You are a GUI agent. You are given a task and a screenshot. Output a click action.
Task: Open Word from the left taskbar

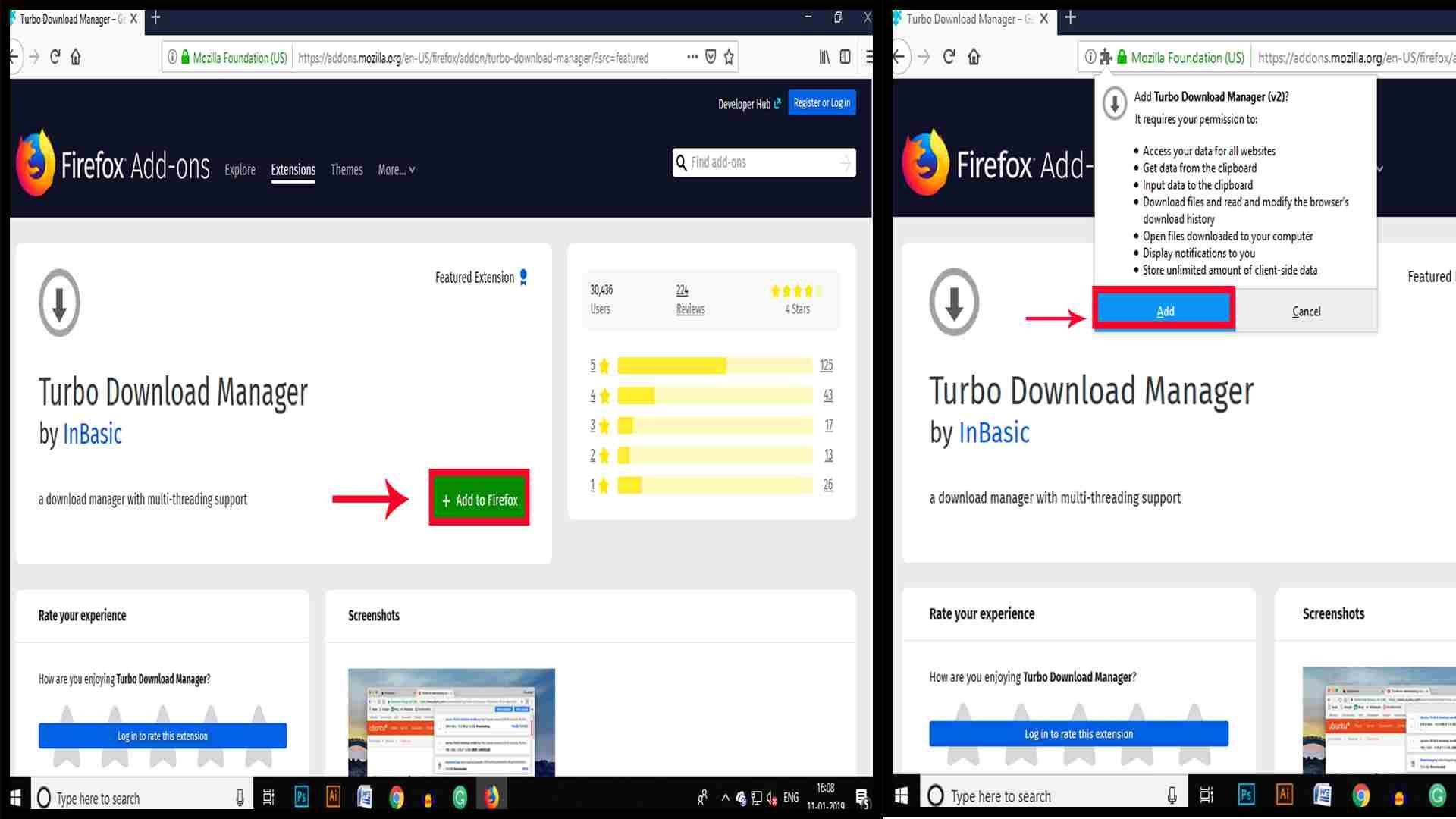pos(365,797)
